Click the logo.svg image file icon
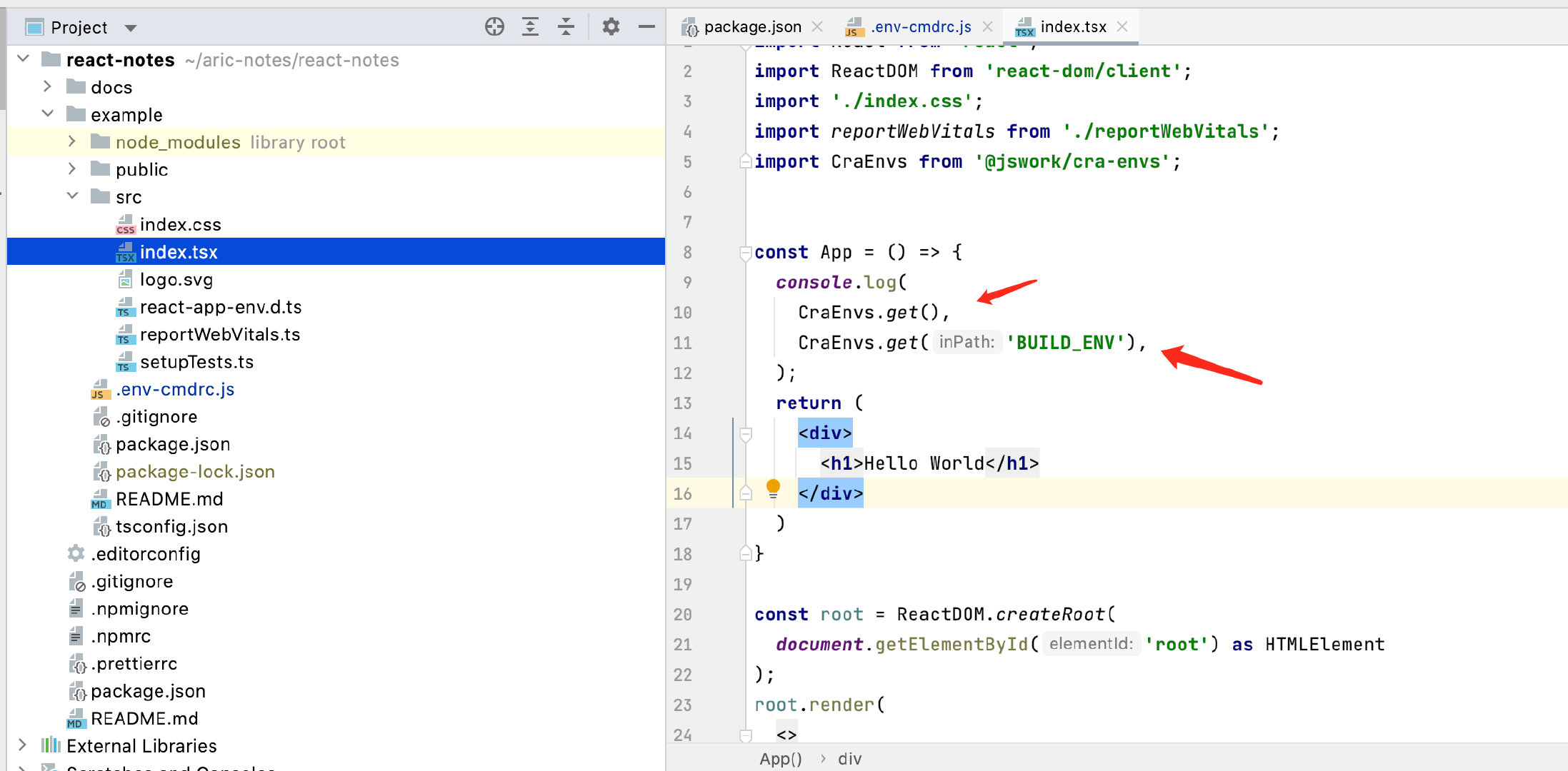The image size is (1568, 771). 125,279
